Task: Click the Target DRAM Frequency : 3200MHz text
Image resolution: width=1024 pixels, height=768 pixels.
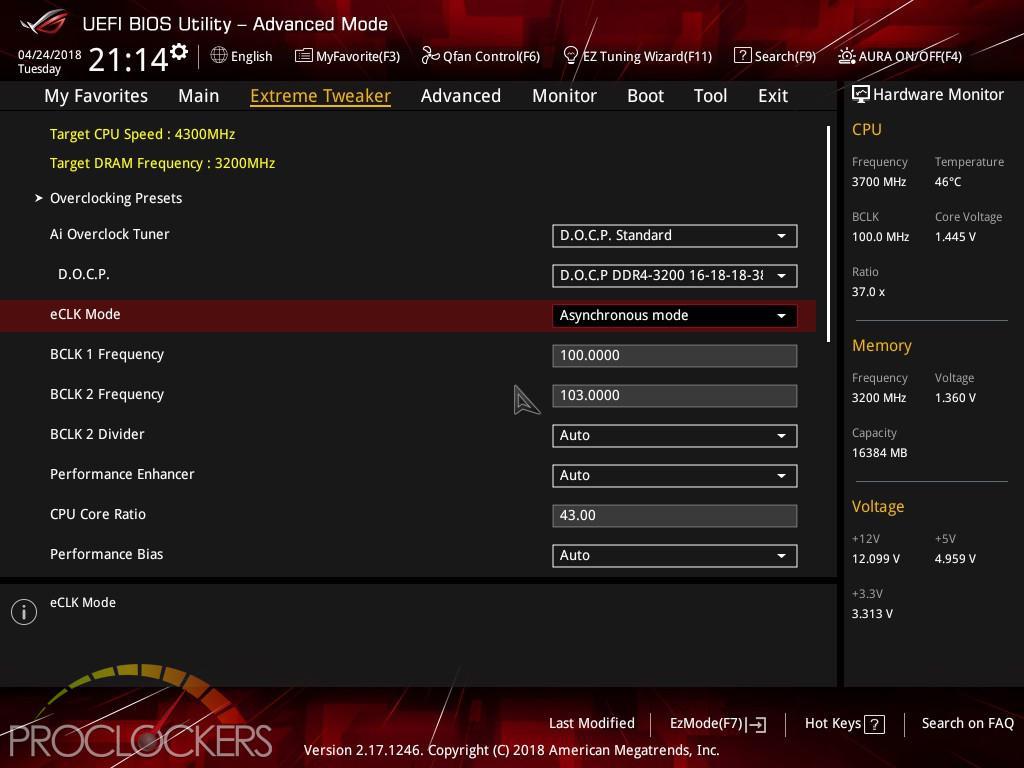Action: [163, 163]
